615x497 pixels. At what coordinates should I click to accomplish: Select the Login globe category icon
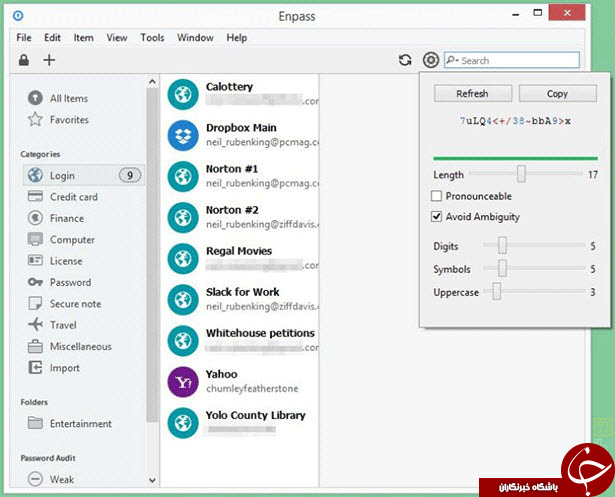(35, 175)
